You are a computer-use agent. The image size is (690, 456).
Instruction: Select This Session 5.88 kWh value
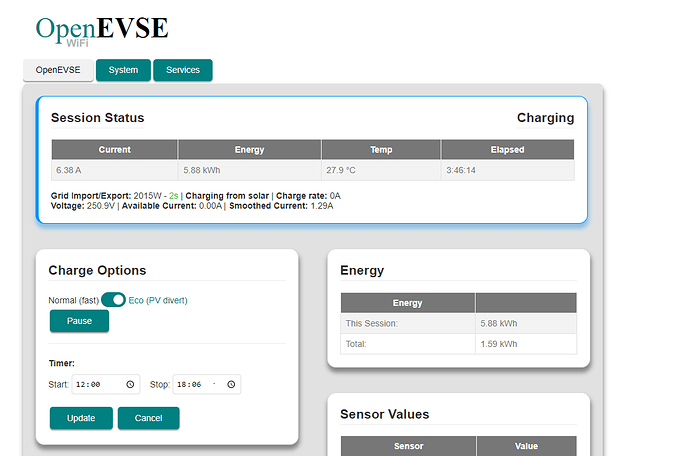tap(499, 324)
